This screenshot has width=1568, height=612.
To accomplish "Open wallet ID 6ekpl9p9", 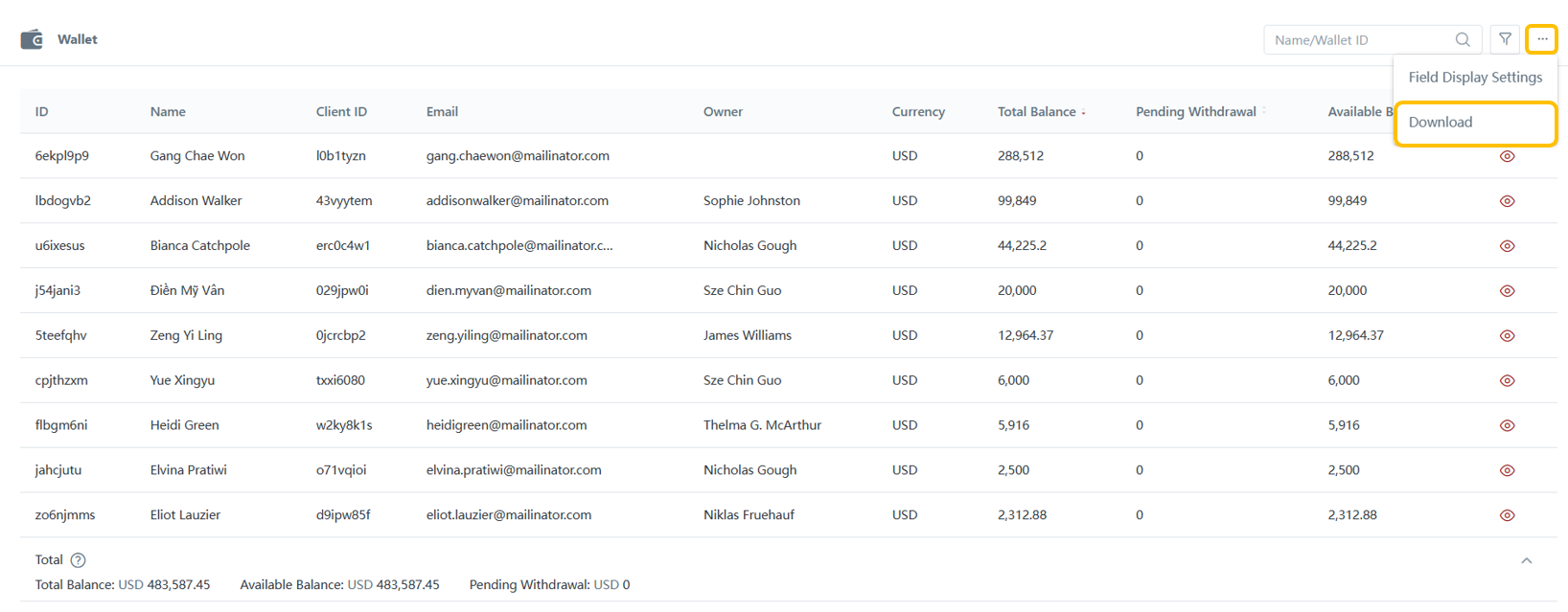I will click(x=62, y=156).
